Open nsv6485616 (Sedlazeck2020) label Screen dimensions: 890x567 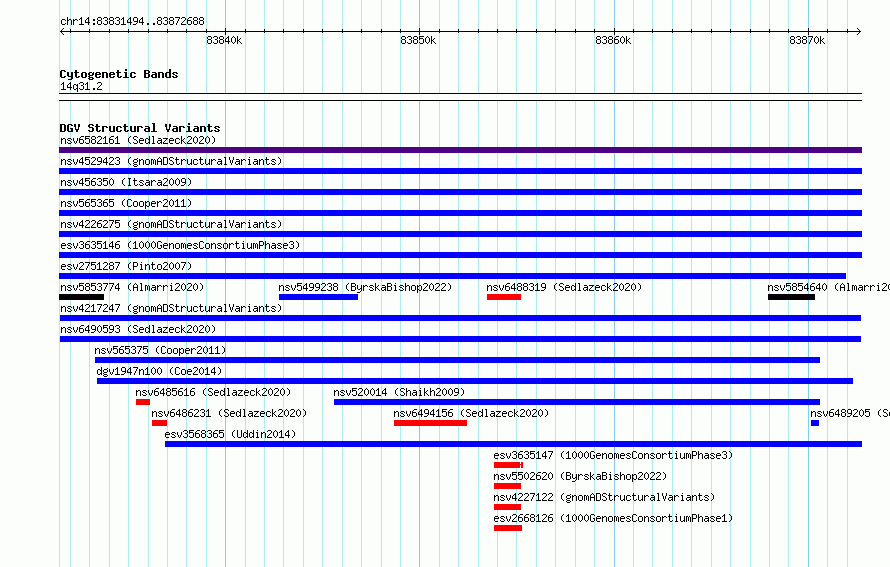coord(213,392)
